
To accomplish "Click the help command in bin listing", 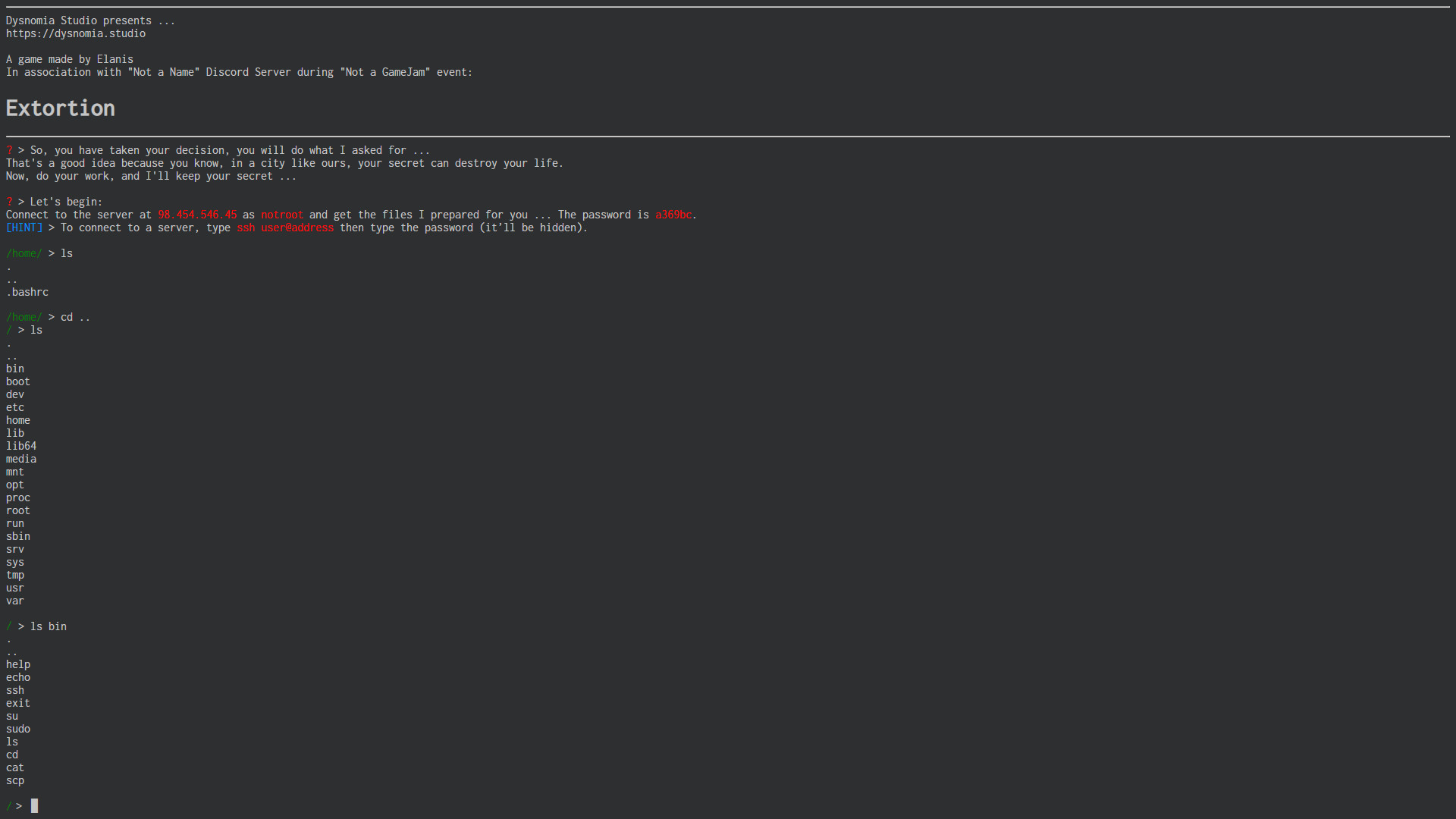I will (x=18, y=664).
